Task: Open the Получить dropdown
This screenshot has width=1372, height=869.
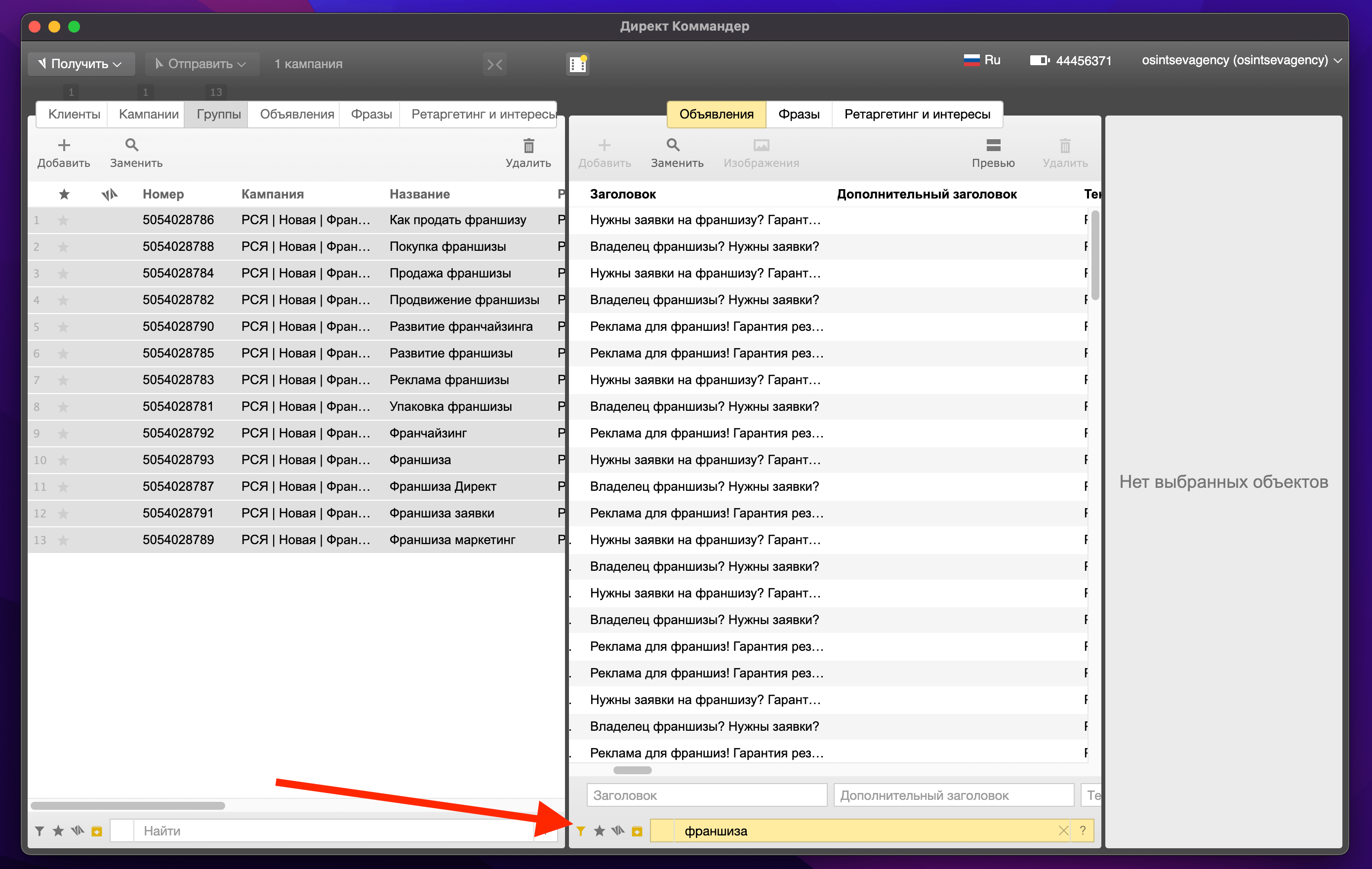Action: click(x=81, y=64)
